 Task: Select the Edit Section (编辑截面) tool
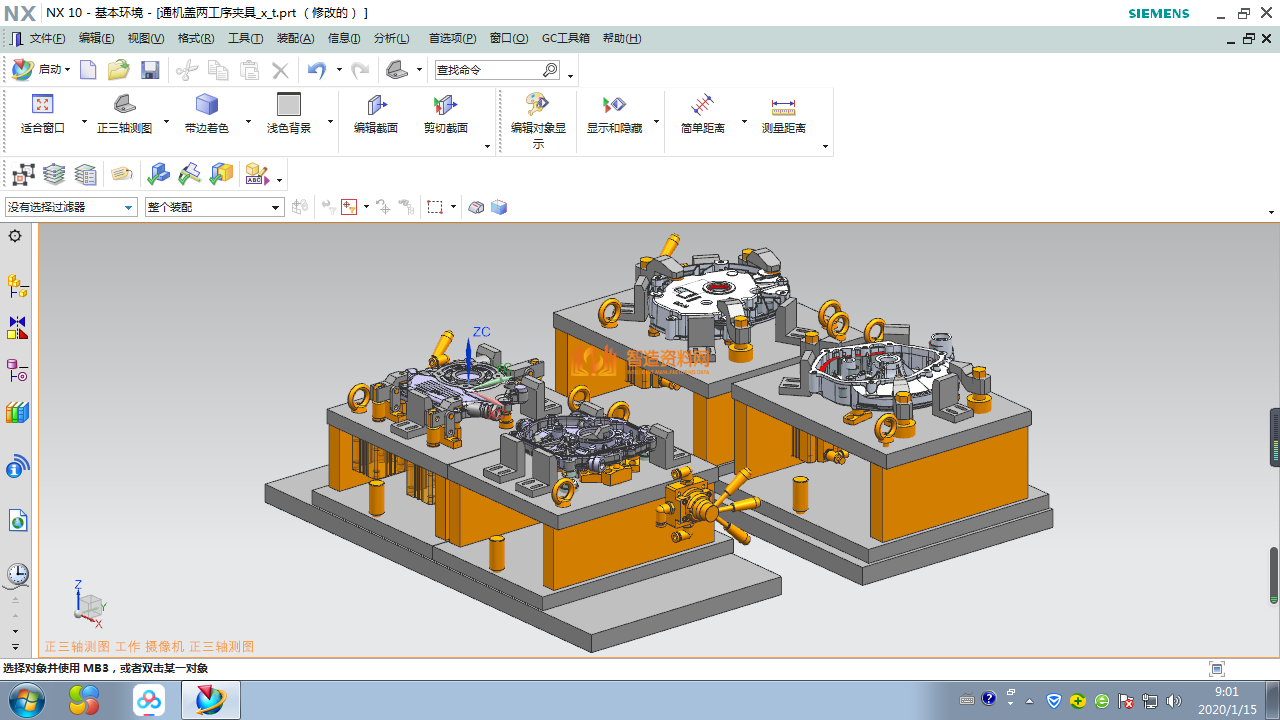376,105
